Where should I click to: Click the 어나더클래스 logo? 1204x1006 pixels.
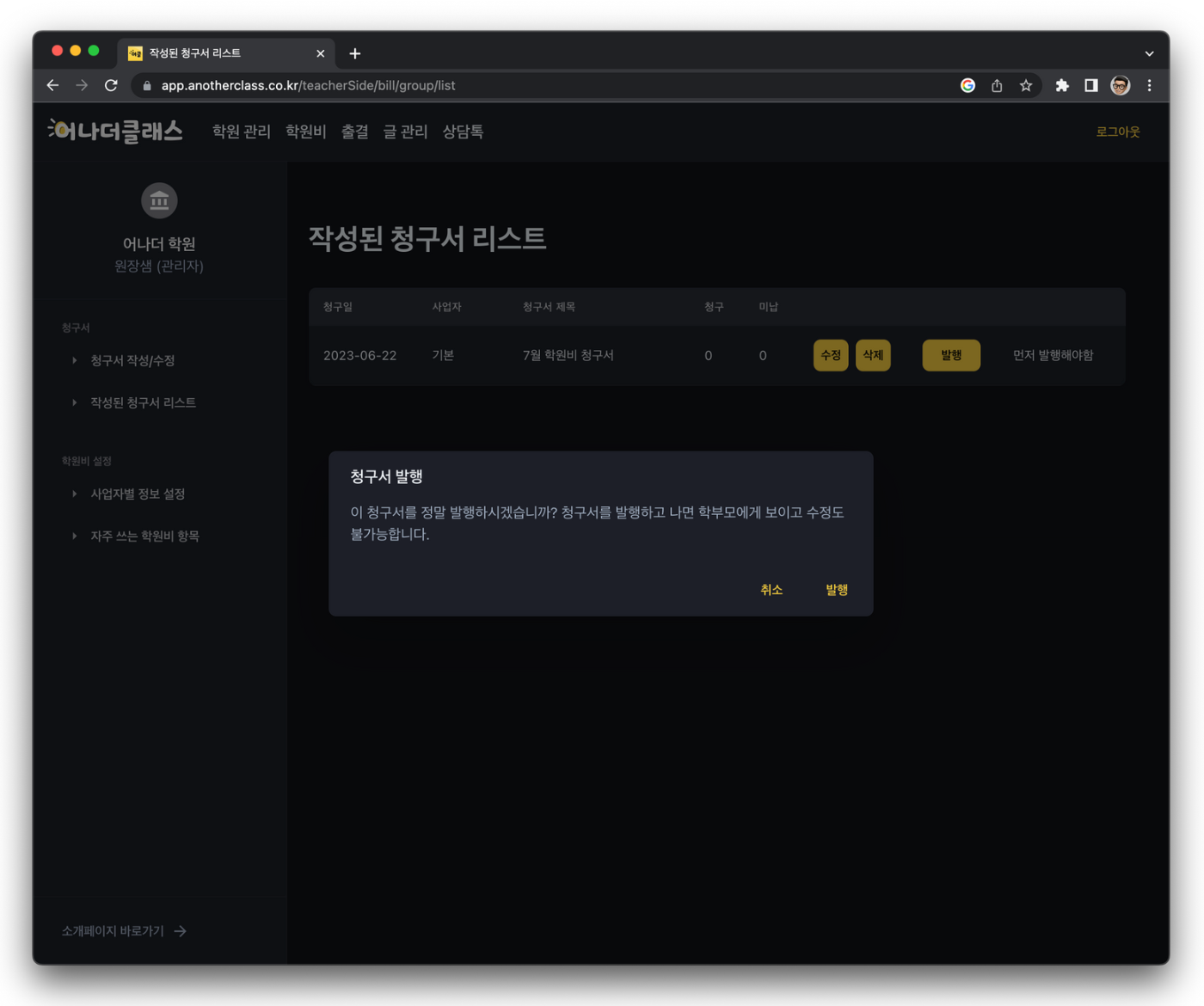pos(115,131)
